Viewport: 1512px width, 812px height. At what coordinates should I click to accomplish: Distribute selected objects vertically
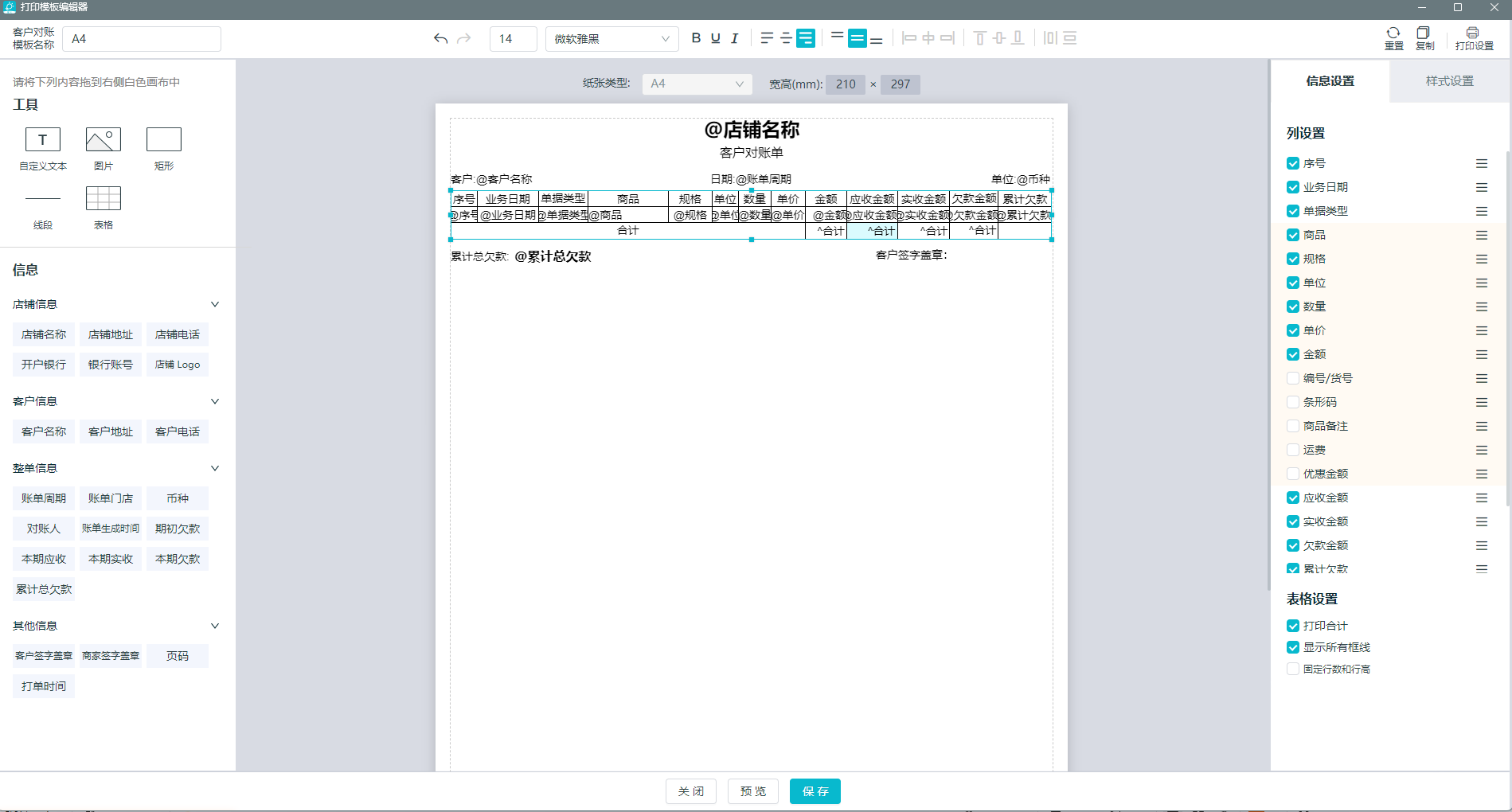(1069, 38)
